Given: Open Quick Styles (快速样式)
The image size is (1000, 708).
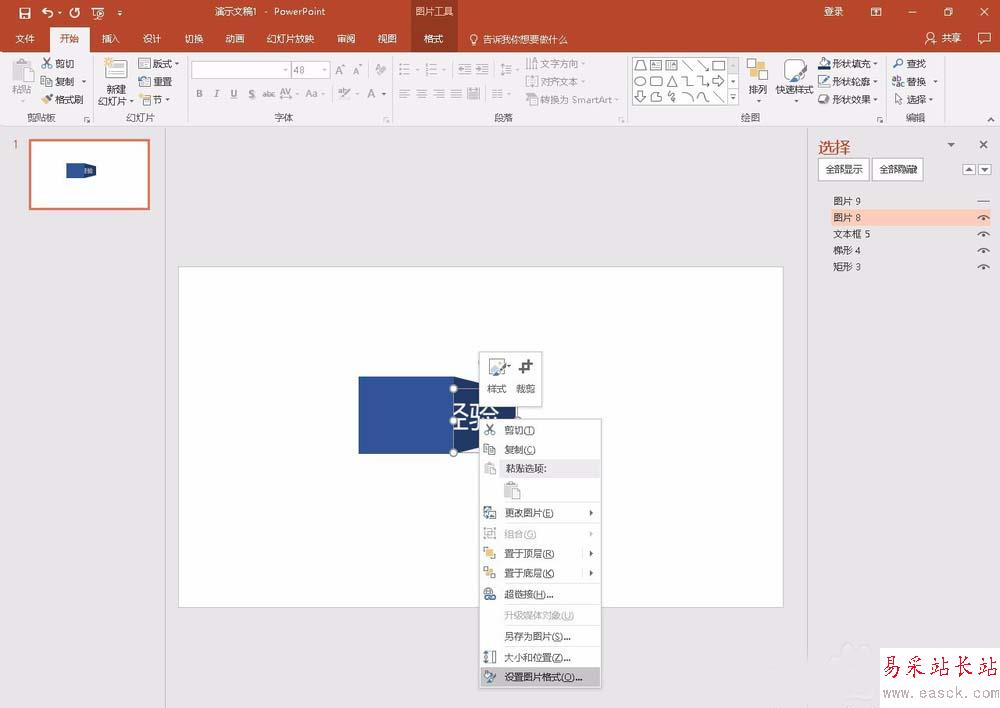Looking at the screenshot, I should pyautogui.click(x=795, y=81).
